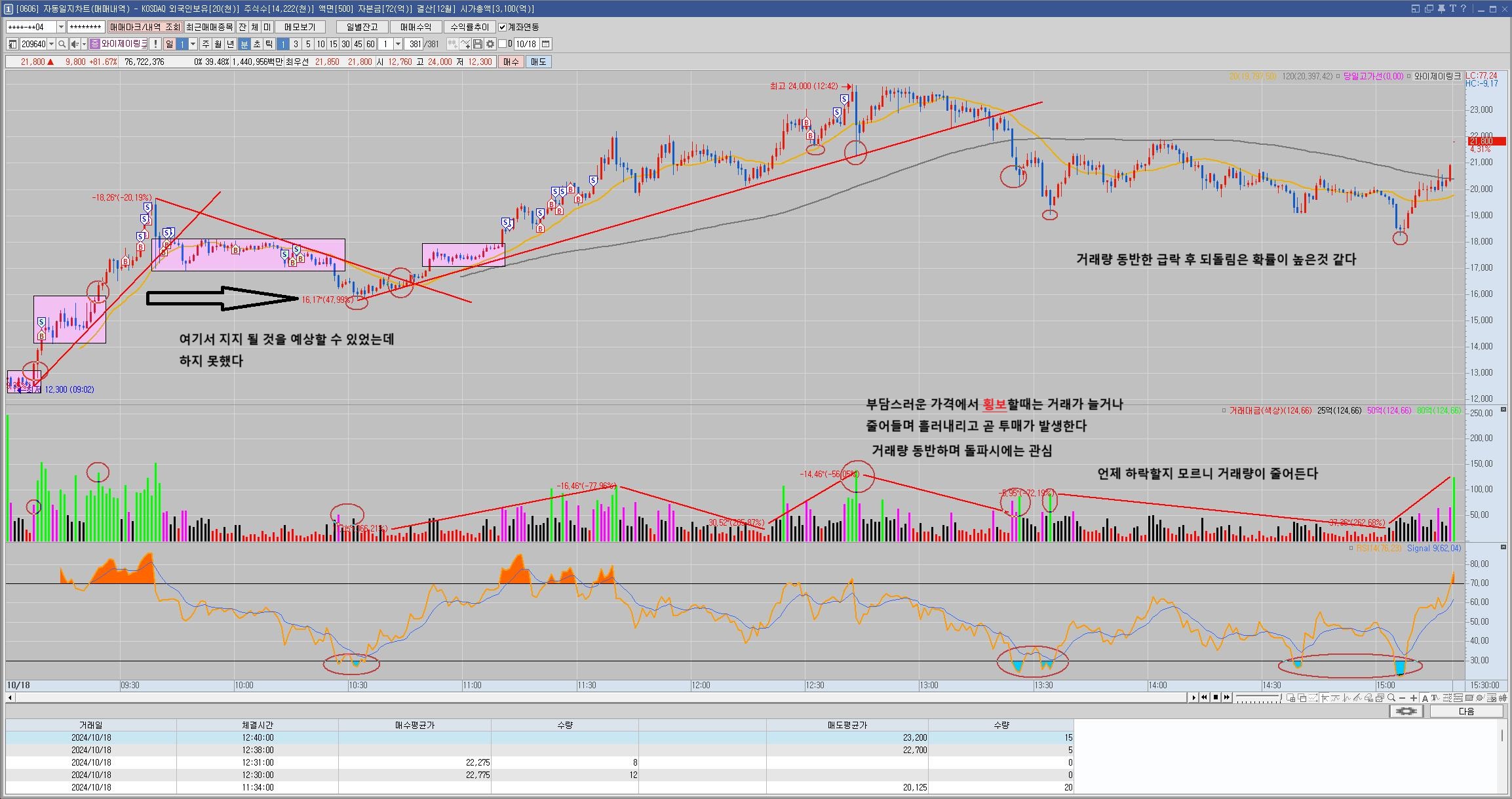1512x799 pixels.
Task: Toggle the 계좌연동 checkbox
Action: (503, 27)
